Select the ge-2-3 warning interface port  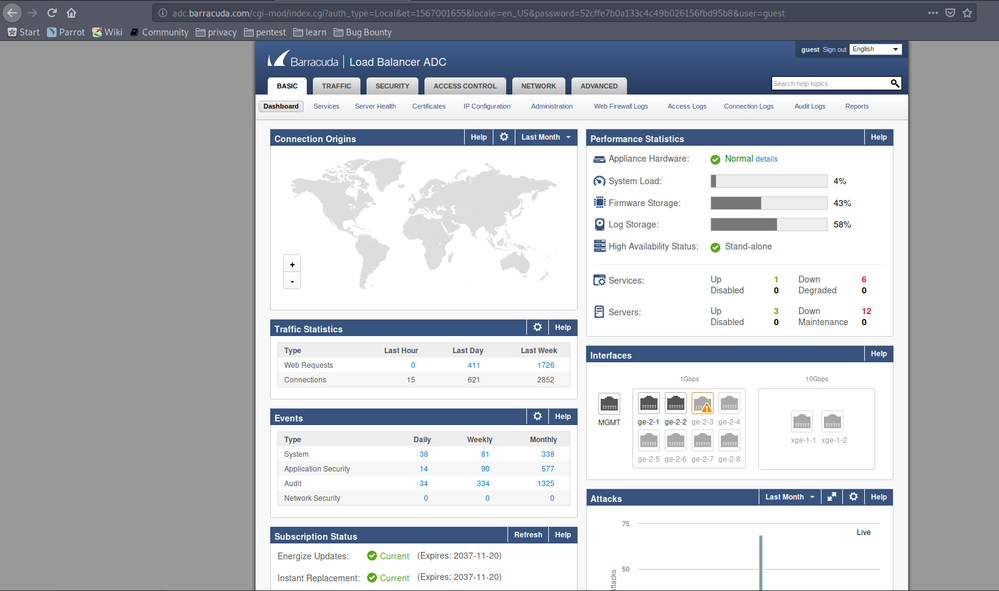coord(702,403)
